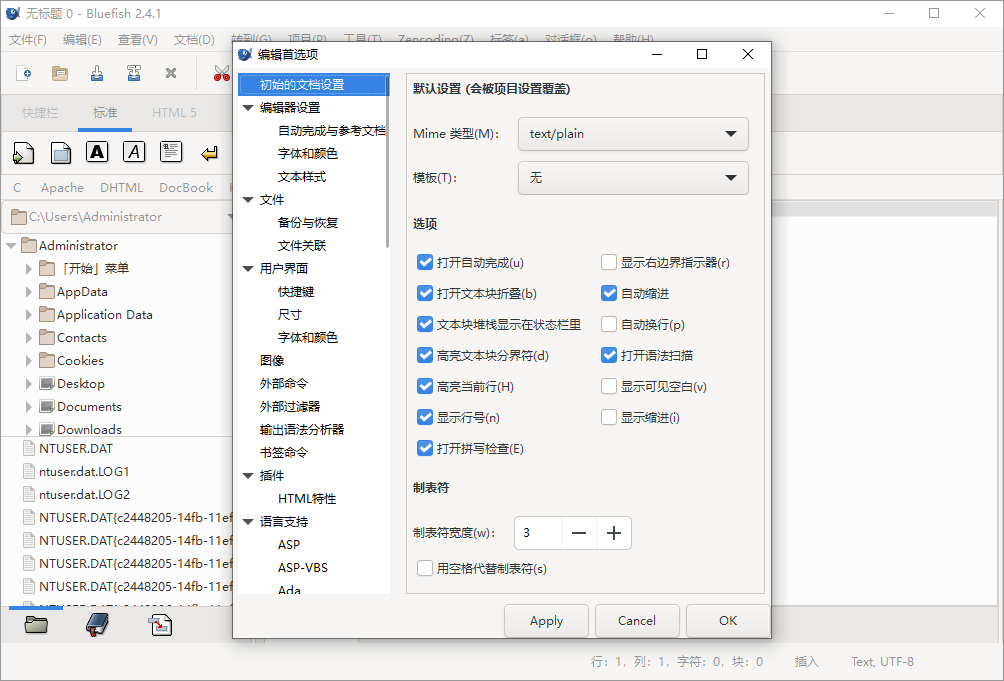Toggle 打开拼写检查(E) checkbox
Image resolution: width=1004 pixels, height=681 pixels.
[425, 449]
